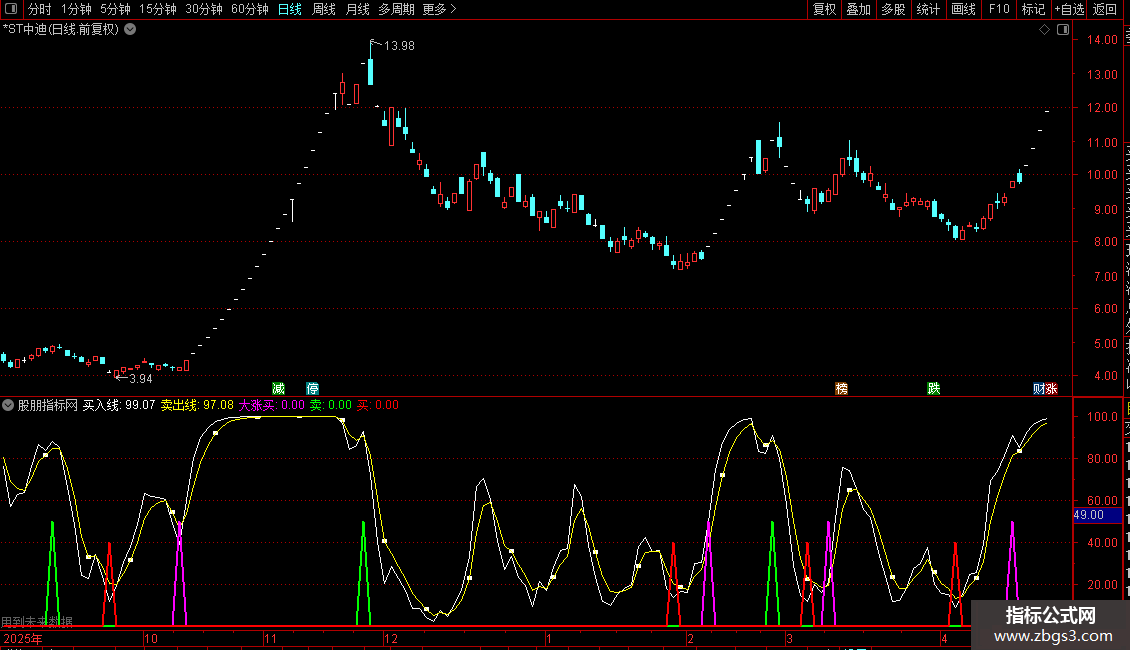This screenshot has width=1130, height=650.
Task: Click the 卖出线: 97.08 value
Action: pos(197,405)
